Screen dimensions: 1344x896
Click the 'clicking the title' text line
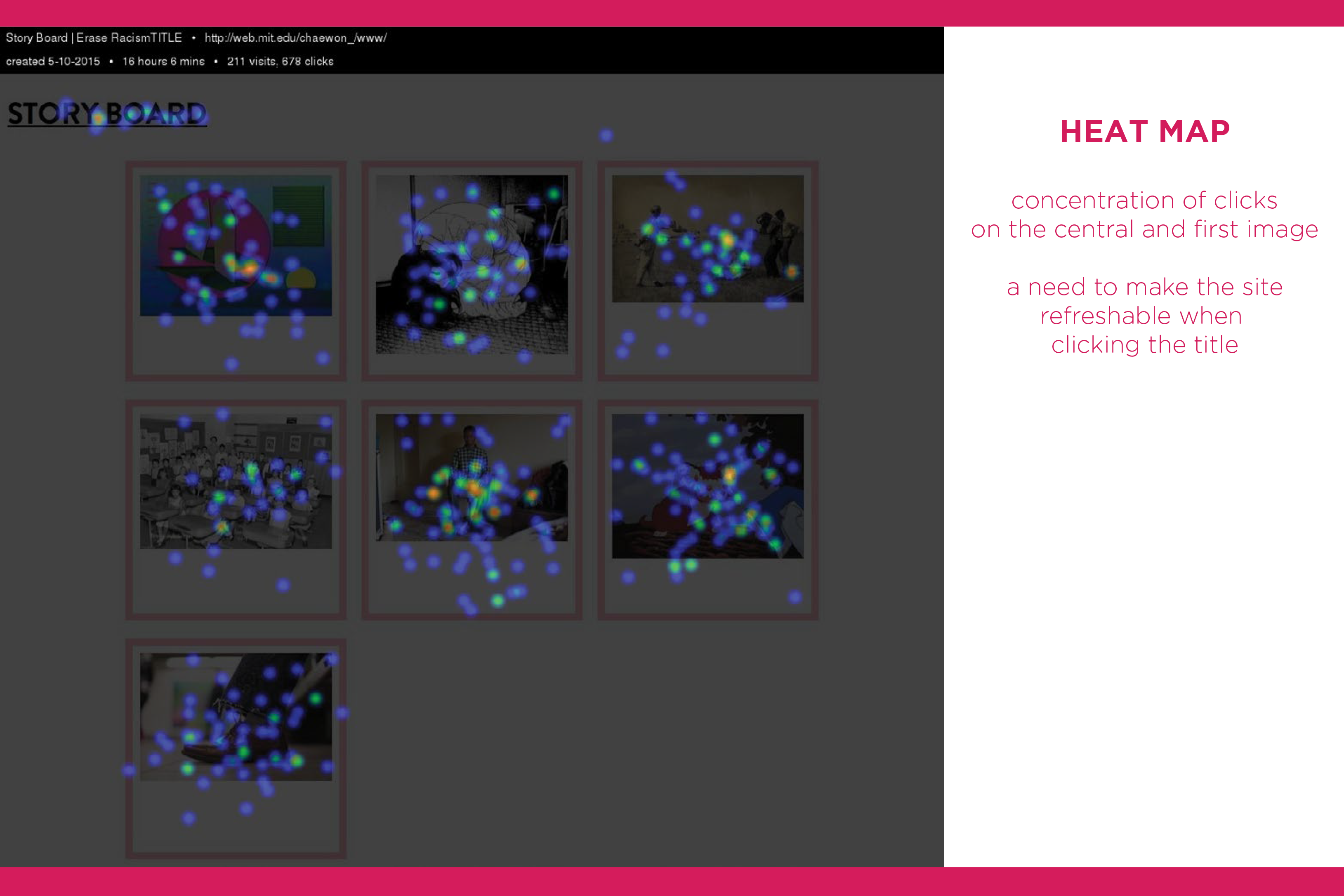point(1145,344)
